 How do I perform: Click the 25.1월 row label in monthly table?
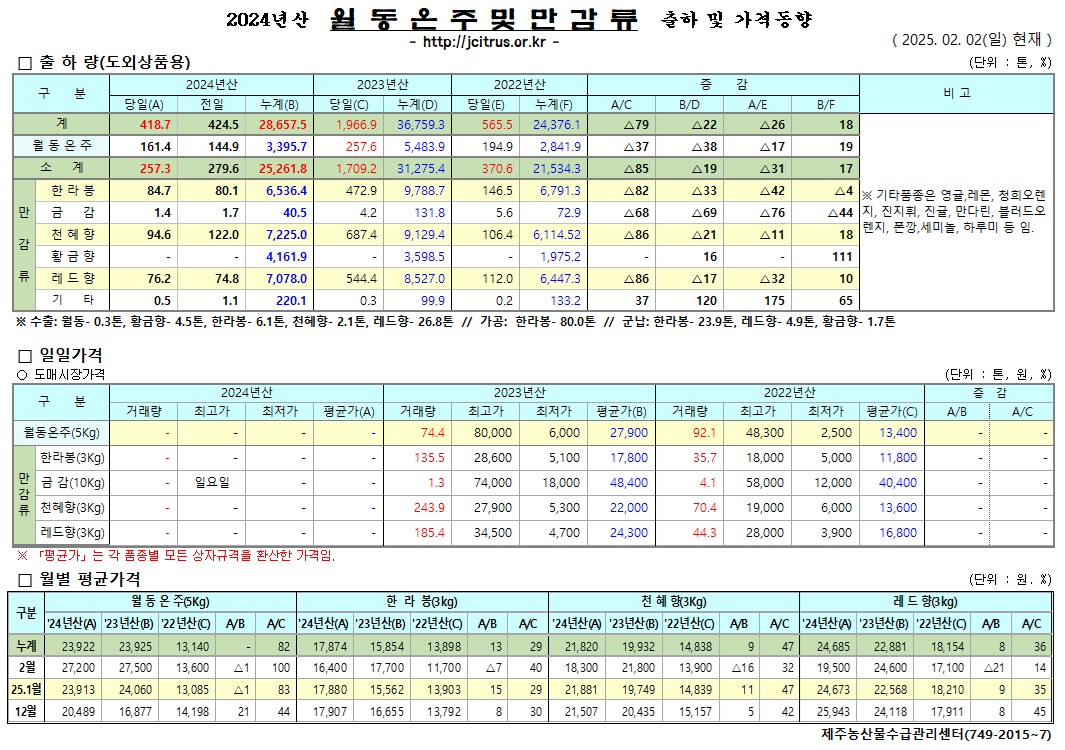click(24, 689)
